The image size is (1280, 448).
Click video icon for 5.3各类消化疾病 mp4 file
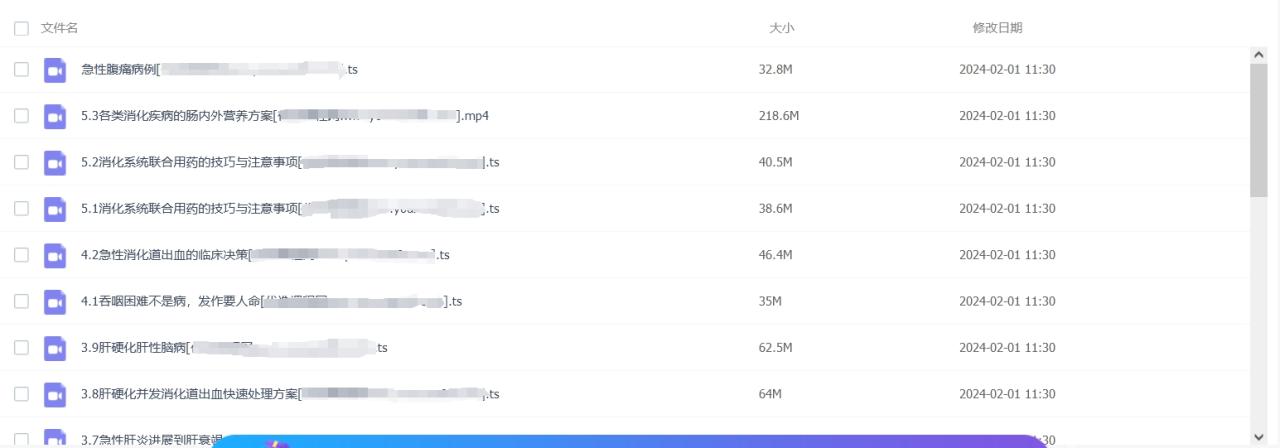55,116
